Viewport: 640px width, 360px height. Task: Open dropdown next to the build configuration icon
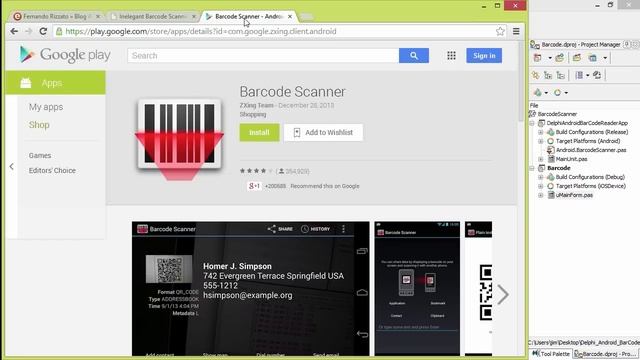click(x=546, y=93)
